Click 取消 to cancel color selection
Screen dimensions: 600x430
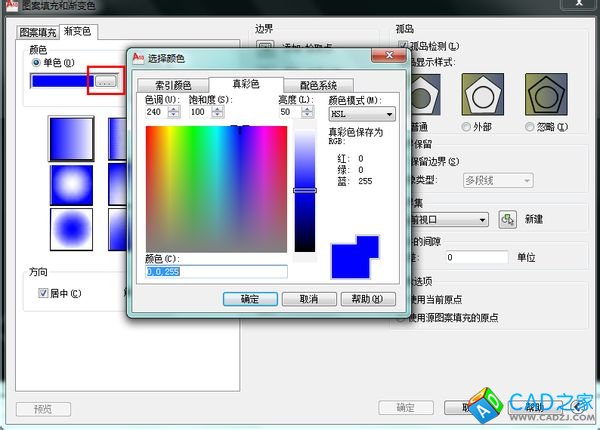point(301,298)
